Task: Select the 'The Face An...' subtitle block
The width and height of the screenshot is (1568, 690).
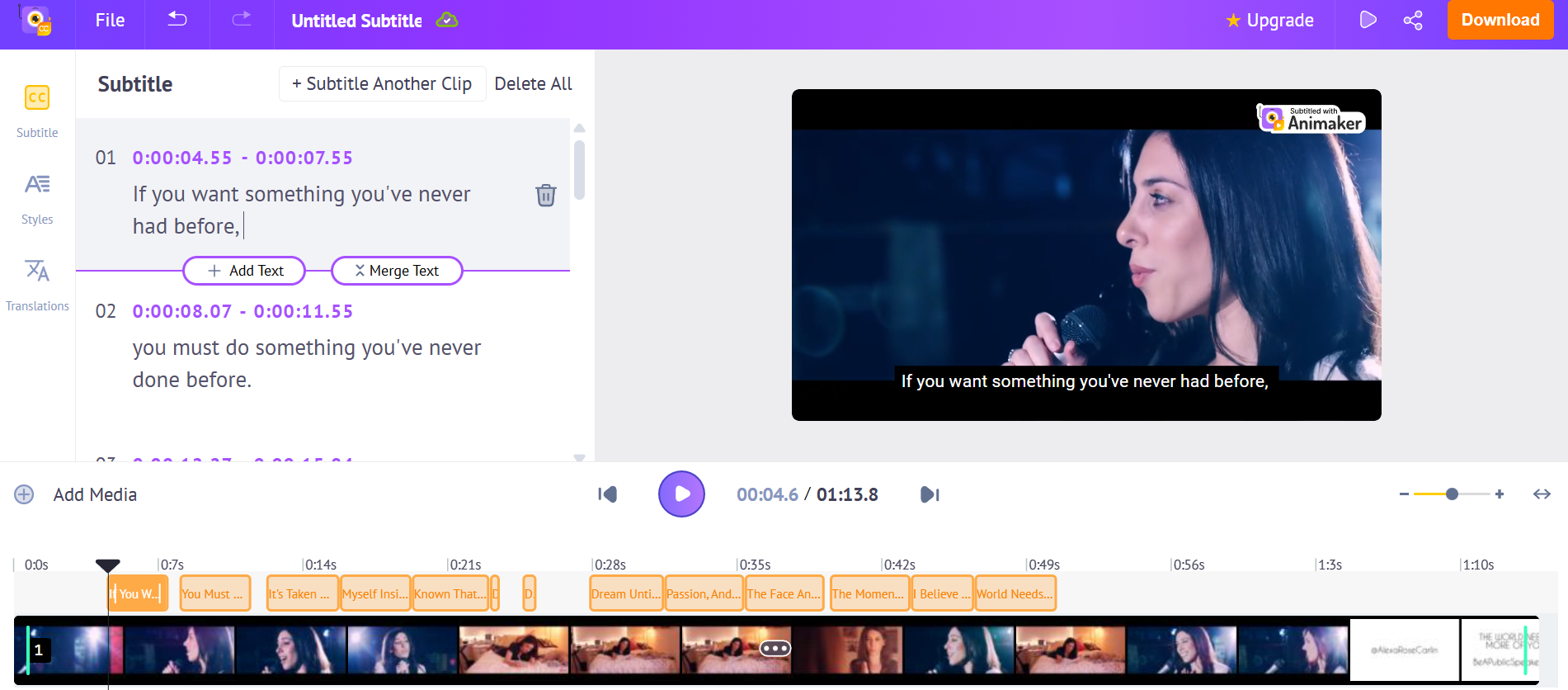Action: coord(784,593)
